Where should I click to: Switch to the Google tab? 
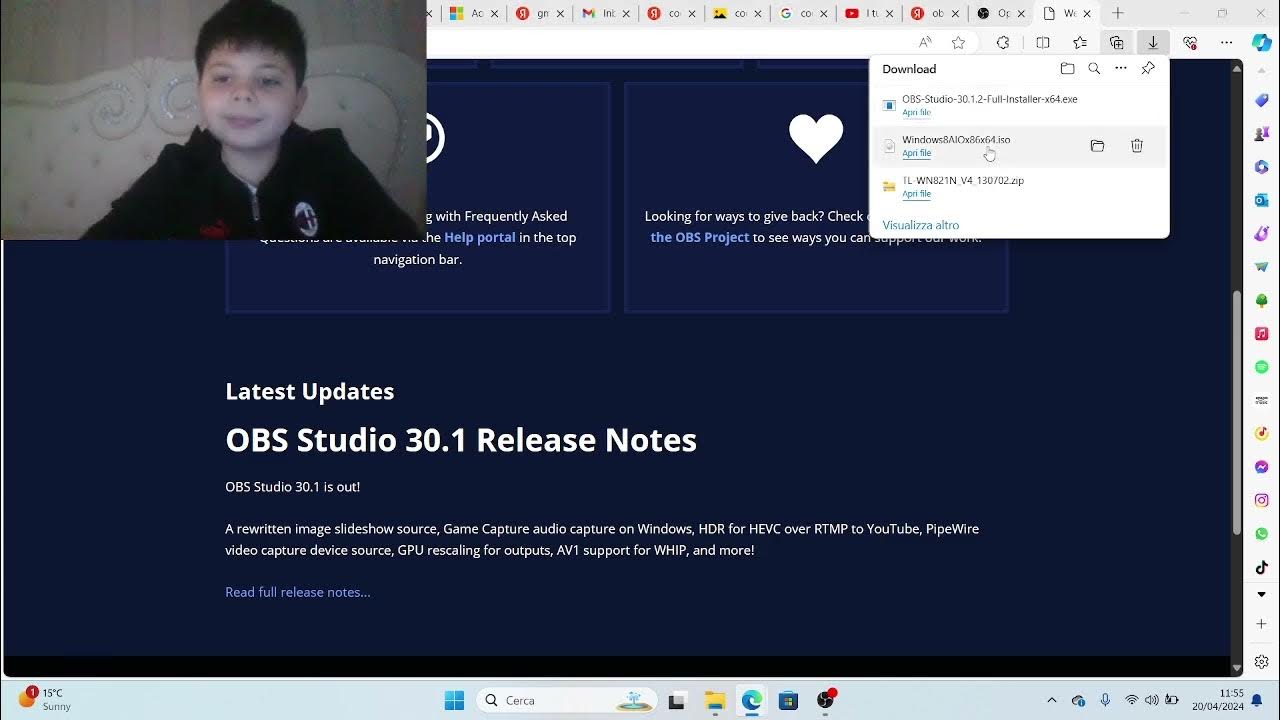800,13
